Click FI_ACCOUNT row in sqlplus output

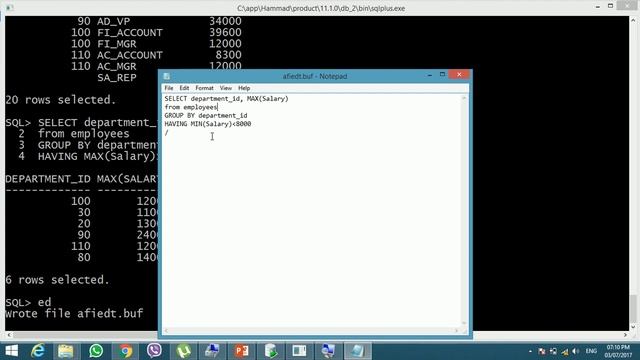156,33
